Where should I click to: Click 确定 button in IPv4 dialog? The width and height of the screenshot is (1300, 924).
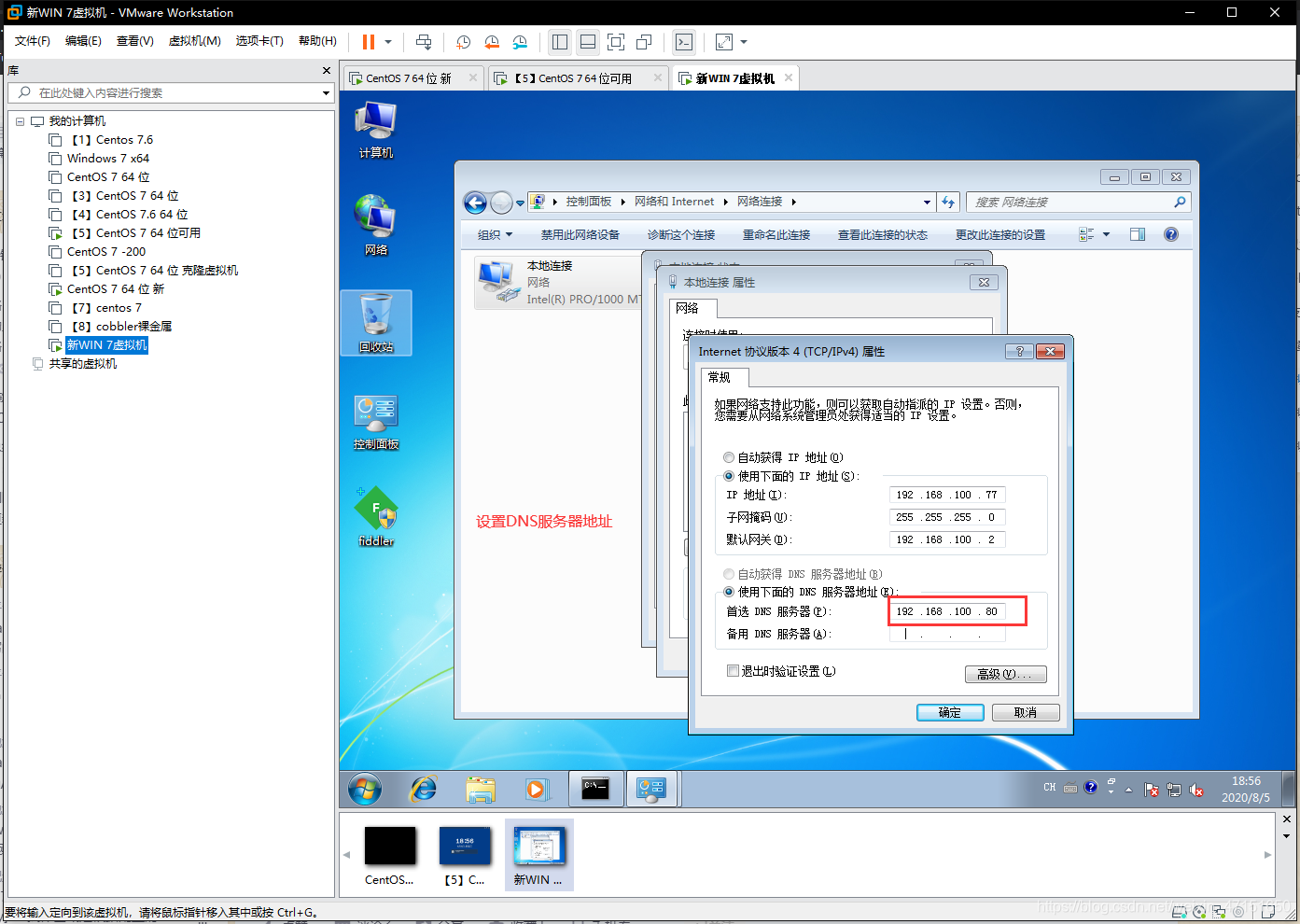950,712
